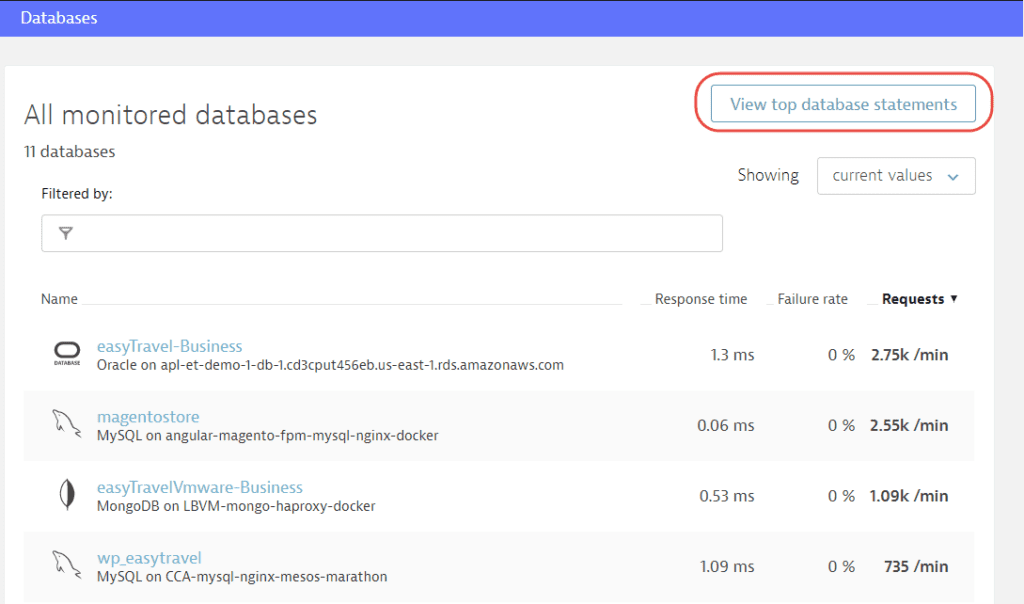Click All monitored databases heading
The height and width of the screenshot is (604, 1024).
170,115
